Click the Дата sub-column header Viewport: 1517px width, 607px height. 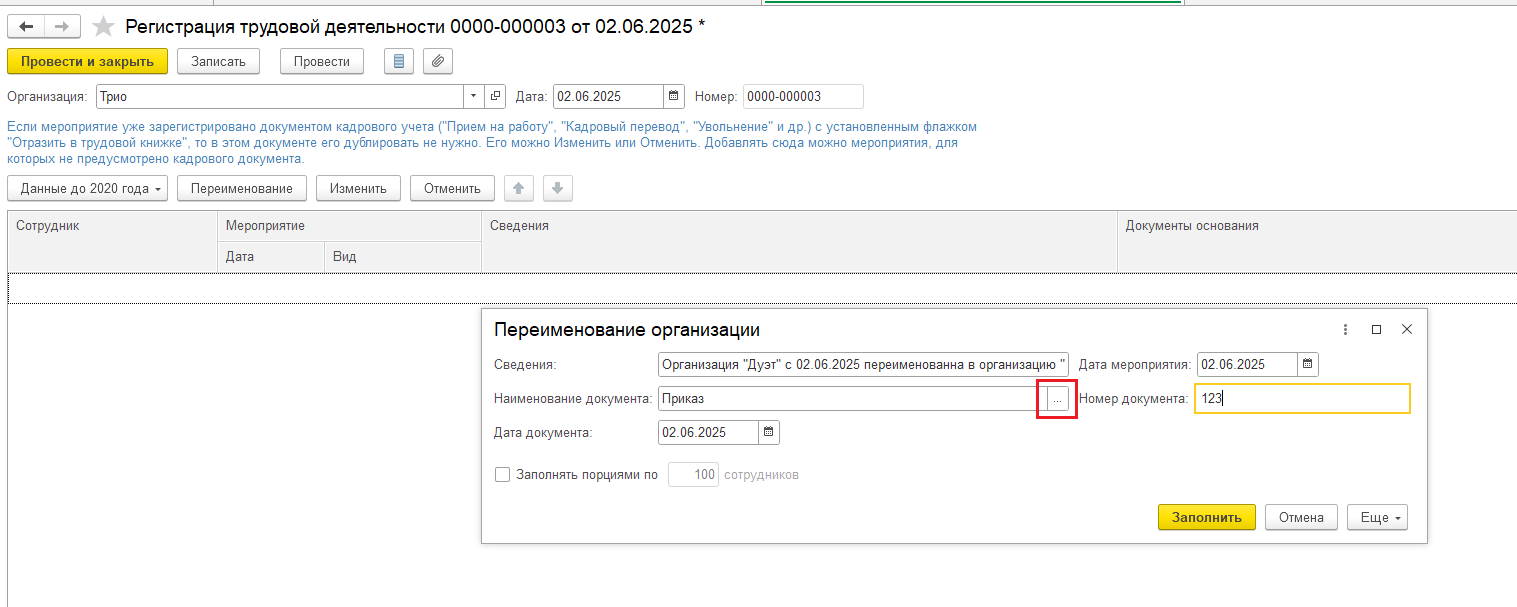(271, 256)
